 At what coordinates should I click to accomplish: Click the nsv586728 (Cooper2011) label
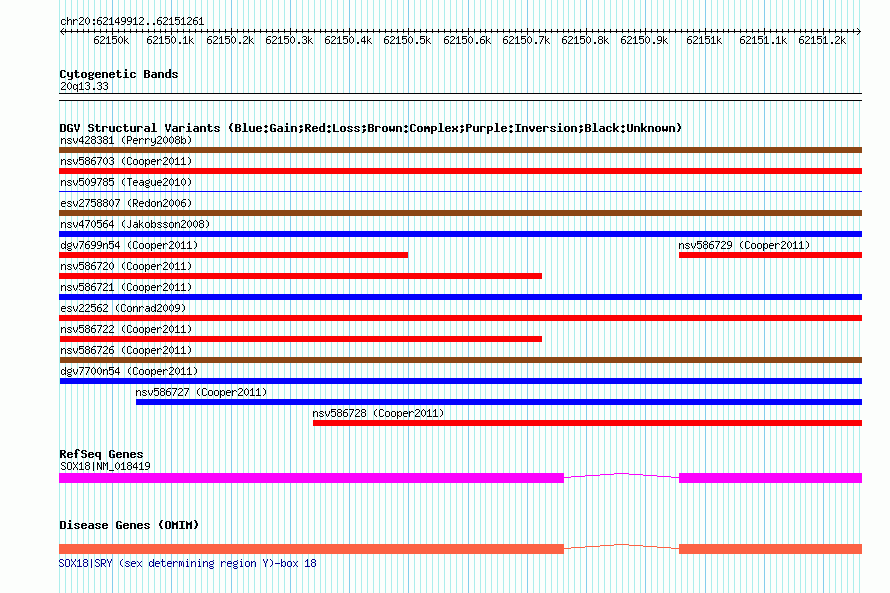[378, 413]
